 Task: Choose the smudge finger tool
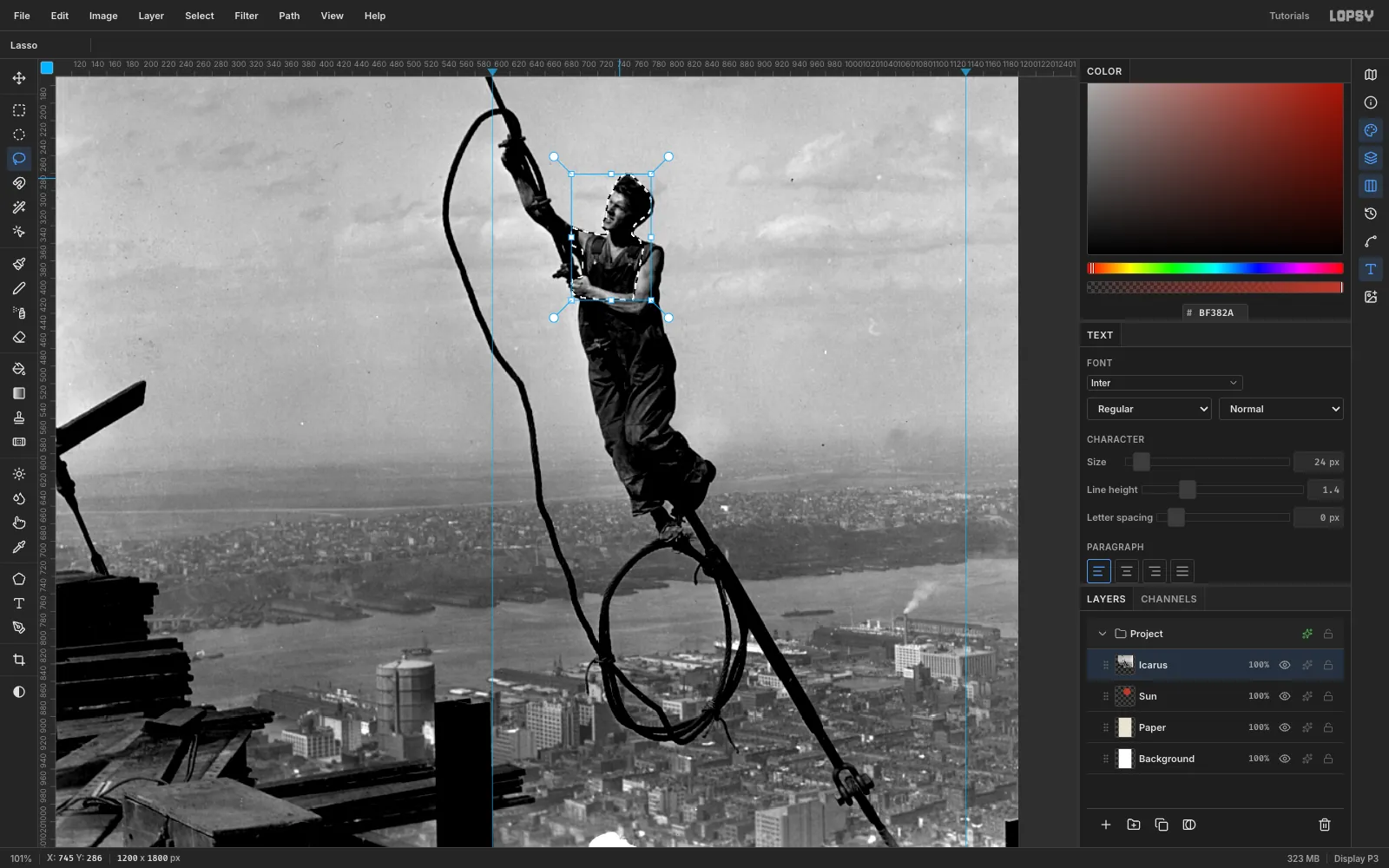tap(19, 523)
